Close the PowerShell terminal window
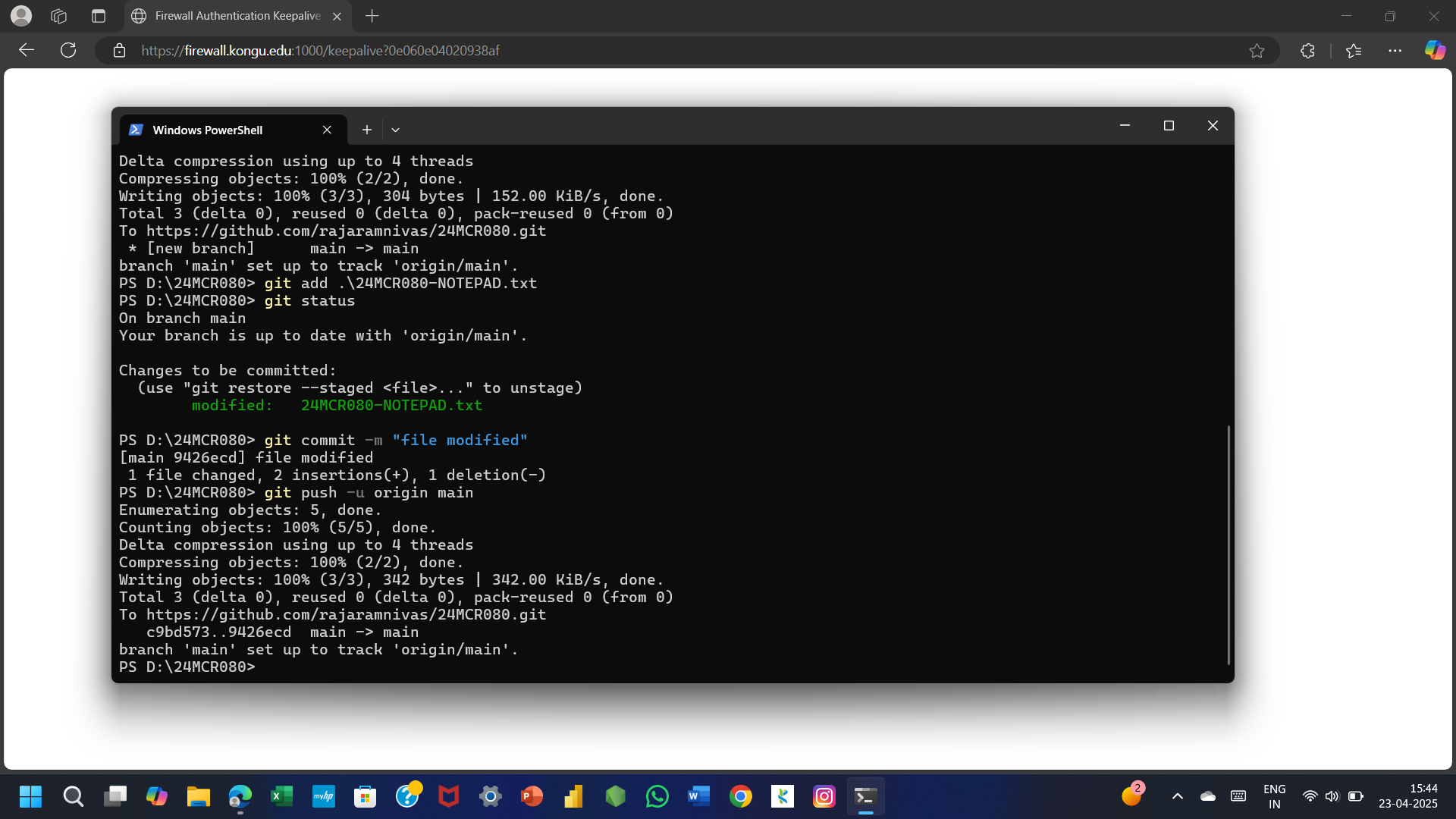 coord(1213,126)
